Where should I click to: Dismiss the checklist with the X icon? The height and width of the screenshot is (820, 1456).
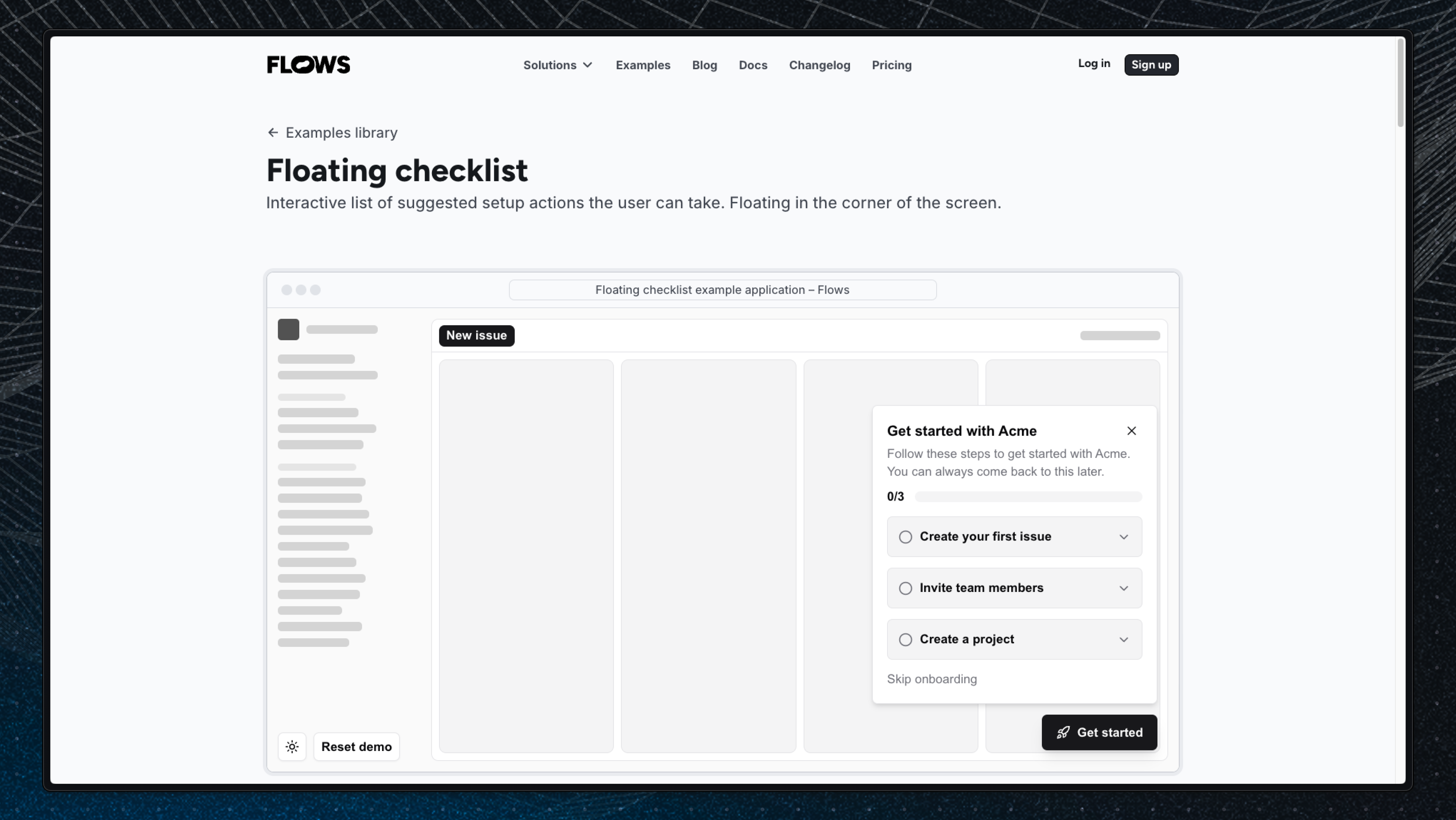point(1132,431)
